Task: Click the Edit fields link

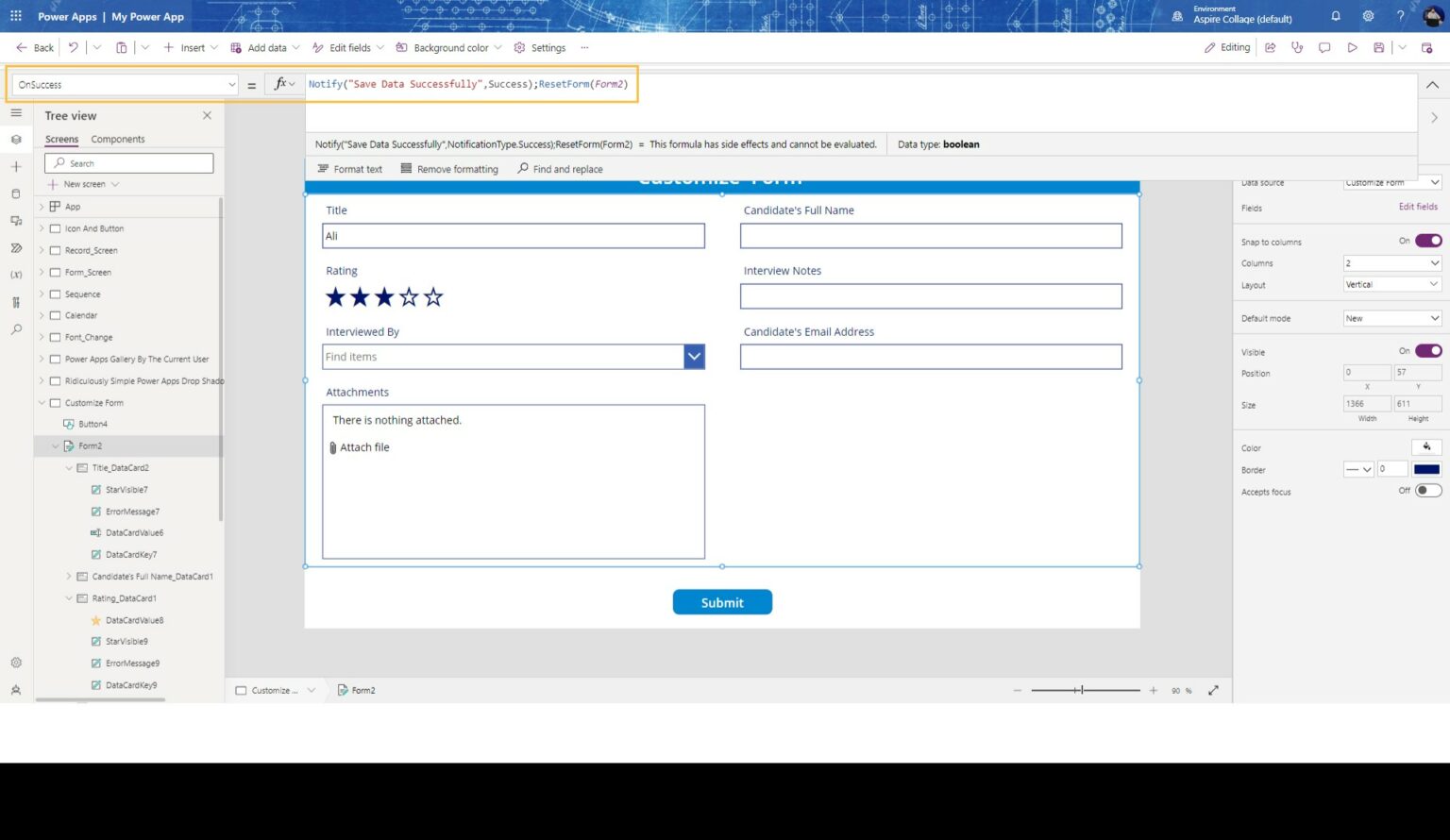Action: click(x=1419, y=206)
